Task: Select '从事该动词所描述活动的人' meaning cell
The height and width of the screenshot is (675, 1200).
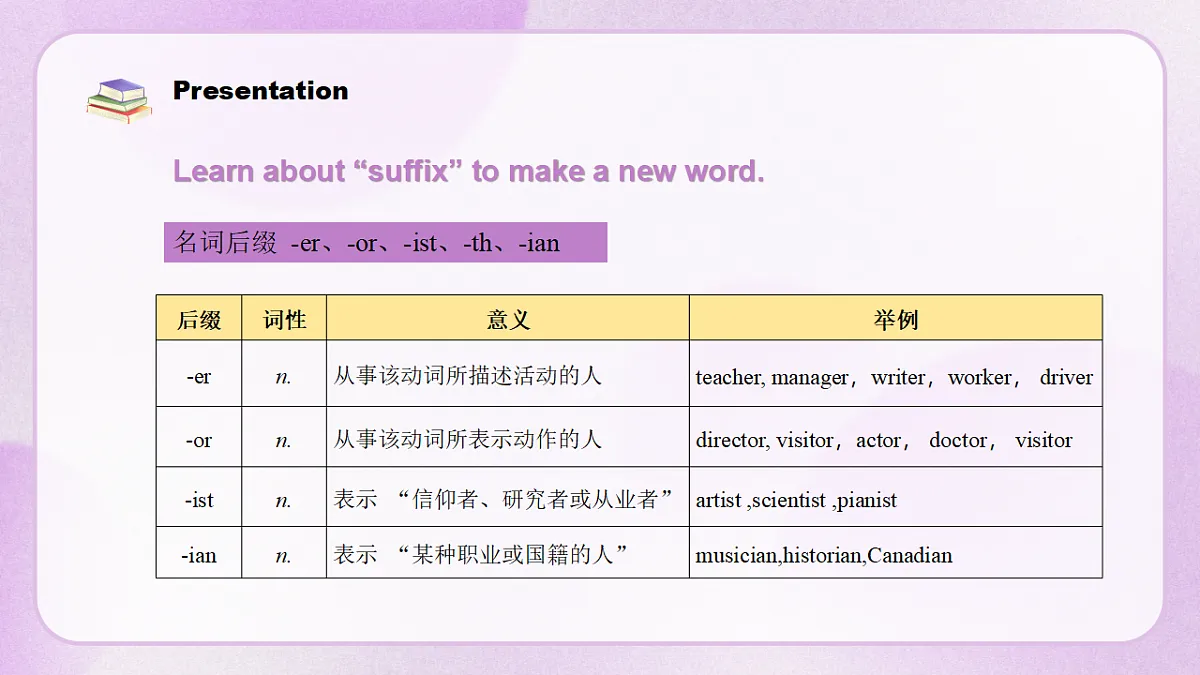Action: pyautogui.click(x=508, y=374)
